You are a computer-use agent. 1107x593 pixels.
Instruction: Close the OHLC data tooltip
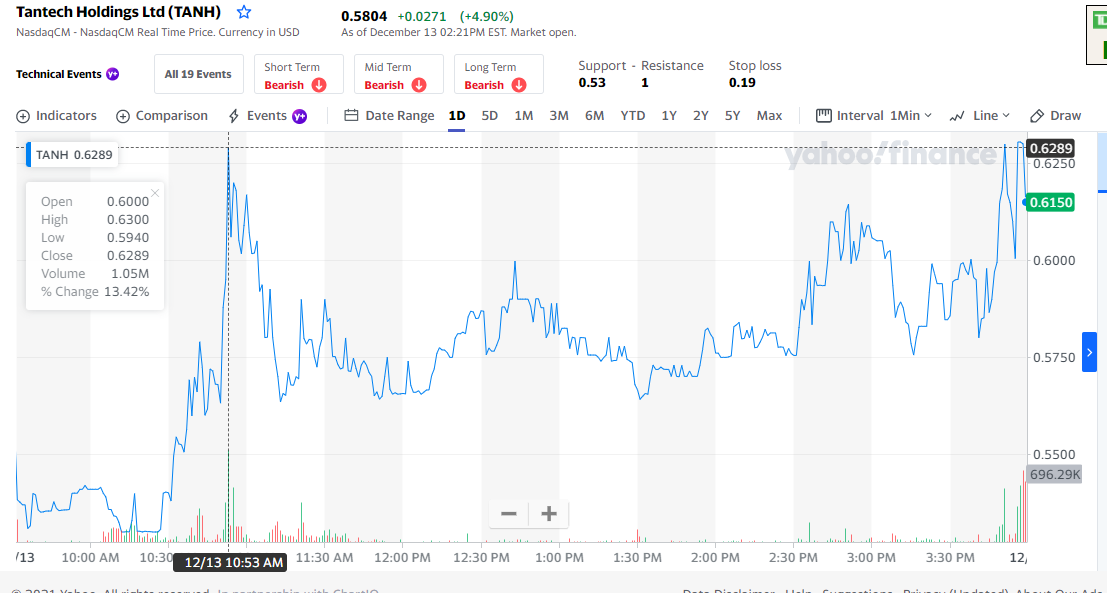click(155, 193)
